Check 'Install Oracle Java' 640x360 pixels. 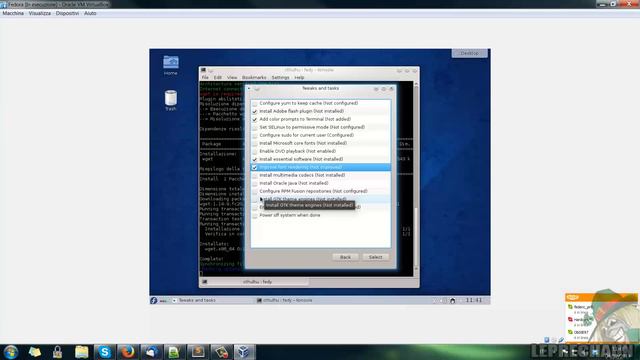pyautogui.click(x=255, y=184)
